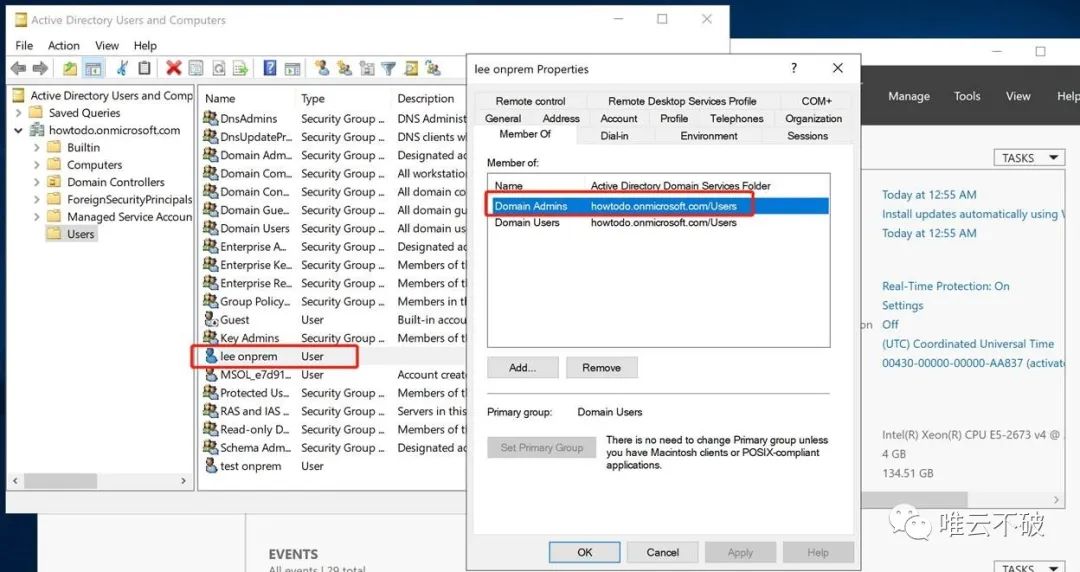
Task: Open Tools menu in Server Manager
Action: coord(967,96)
